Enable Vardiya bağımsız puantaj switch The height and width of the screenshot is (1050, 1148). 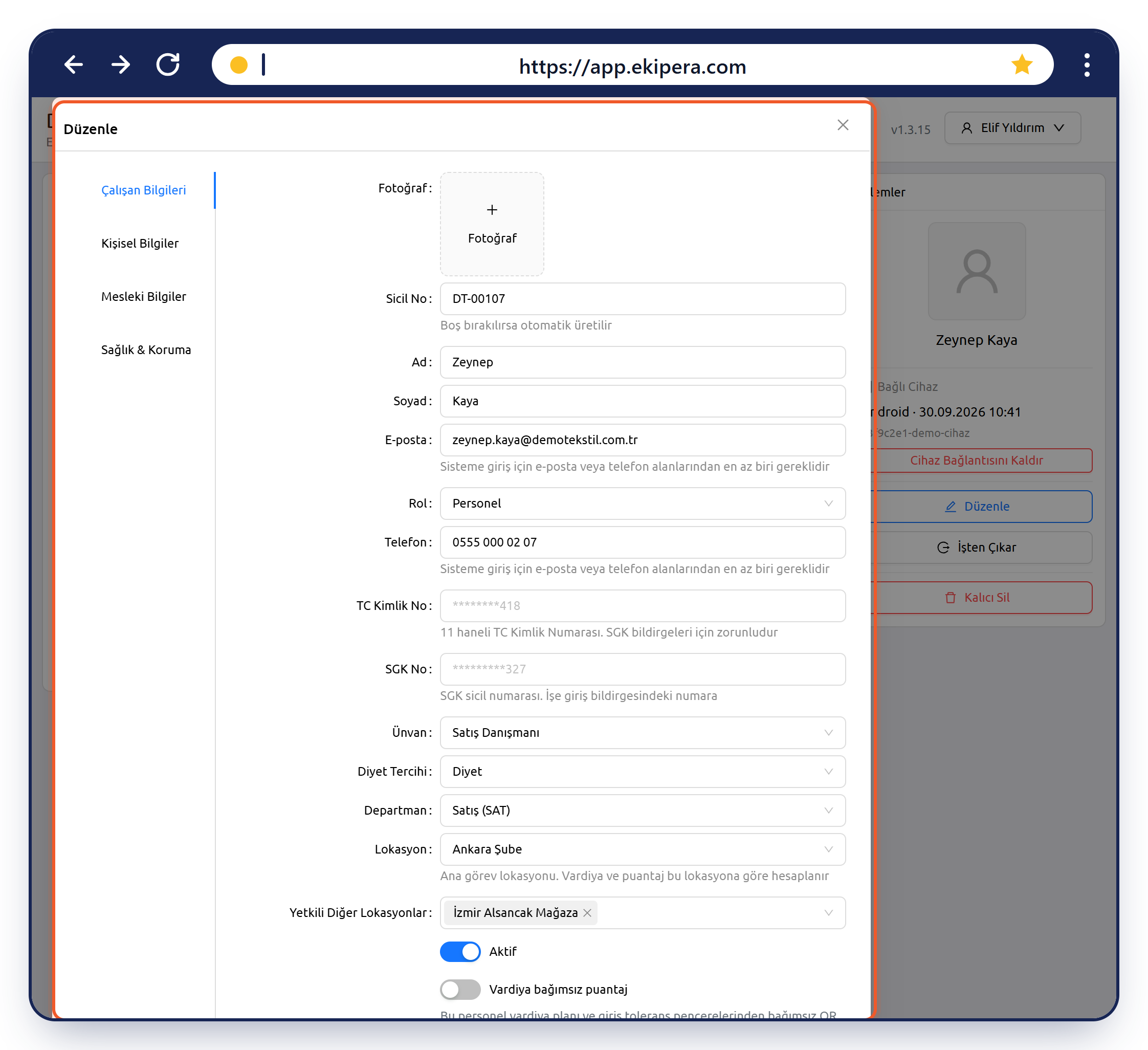460,990
